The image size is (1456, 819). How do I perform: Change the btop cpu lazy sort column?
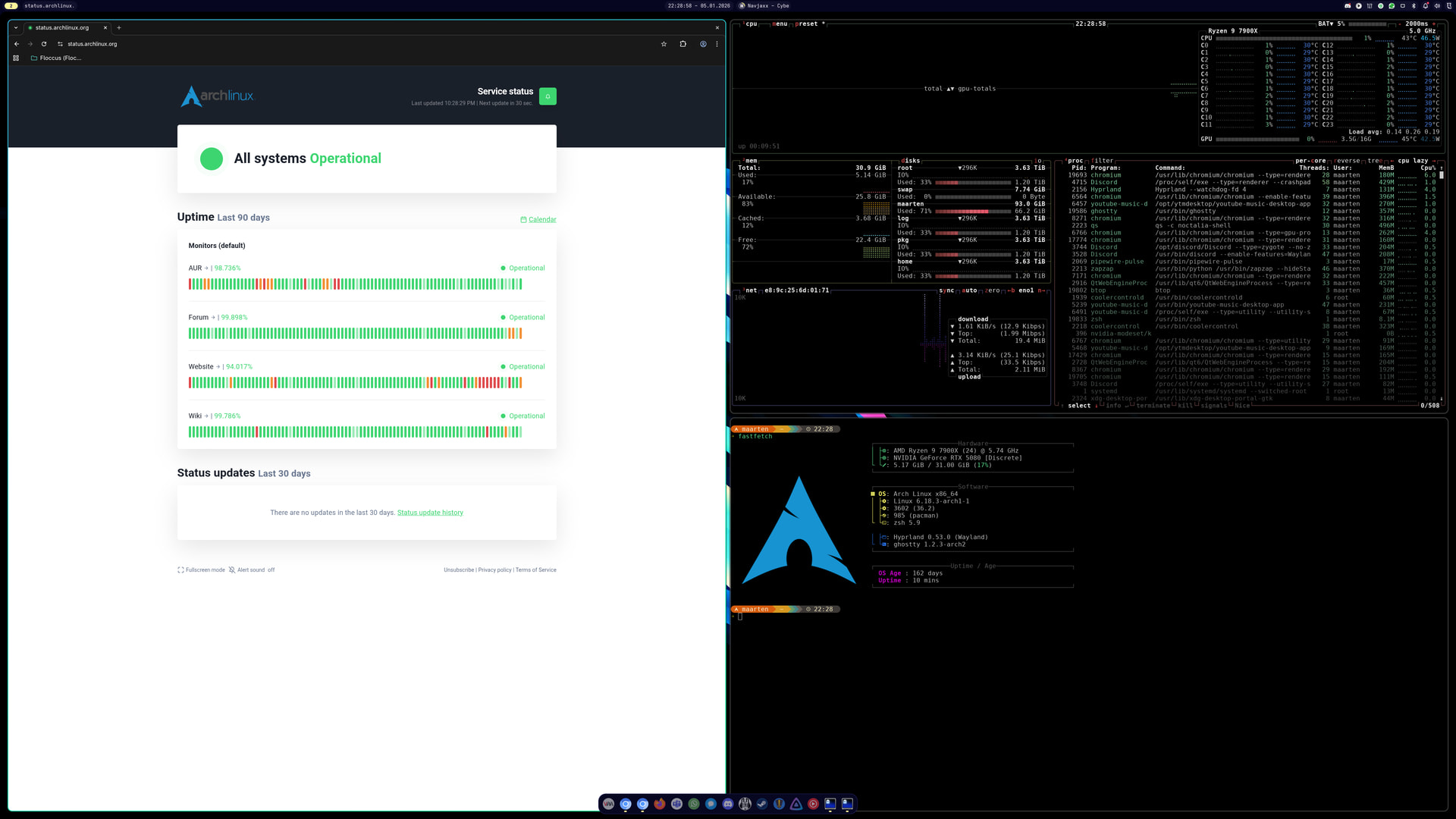click(x=1413, y=161)
